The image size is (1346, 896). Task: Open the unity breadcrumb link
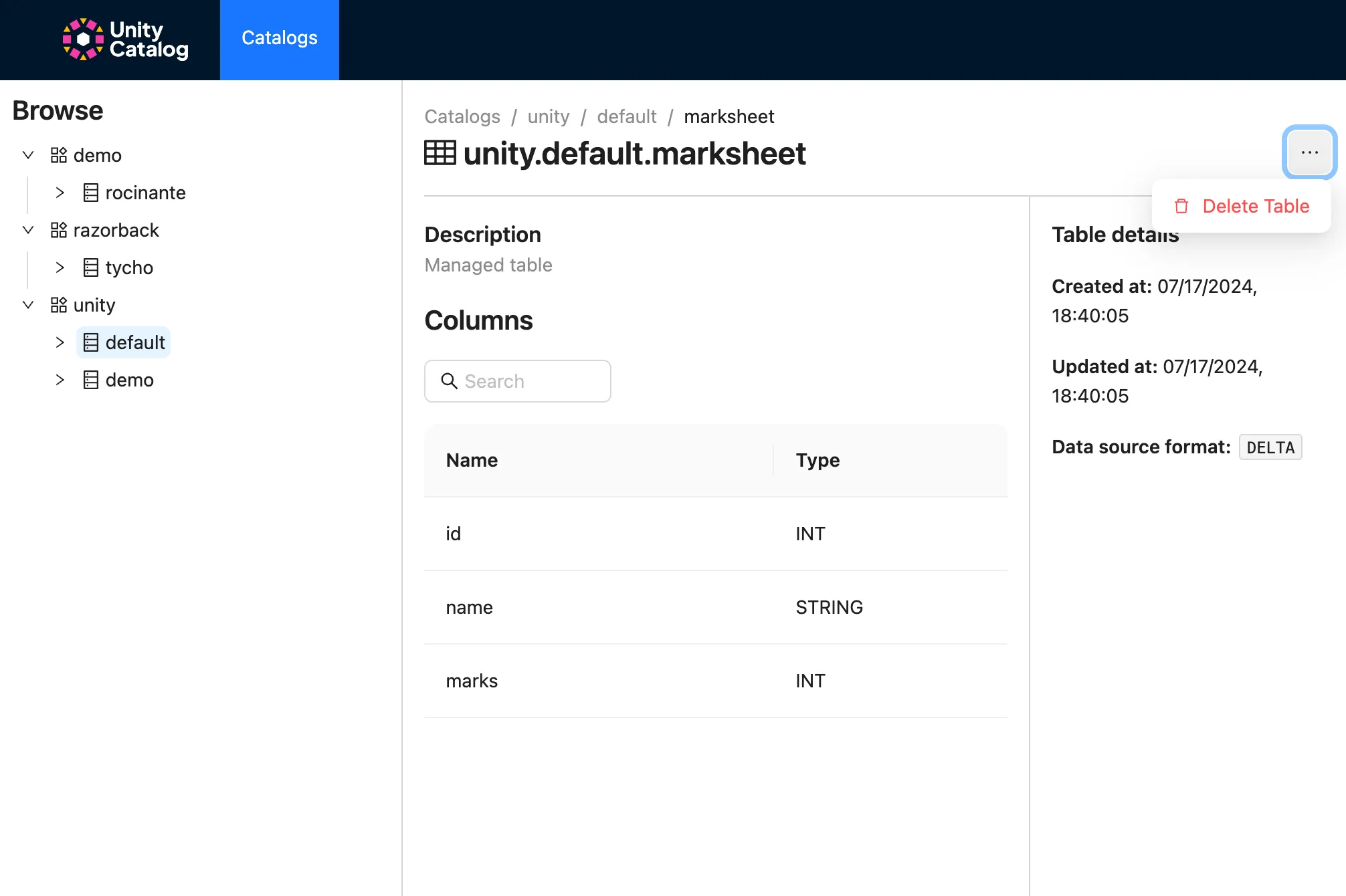548,116
